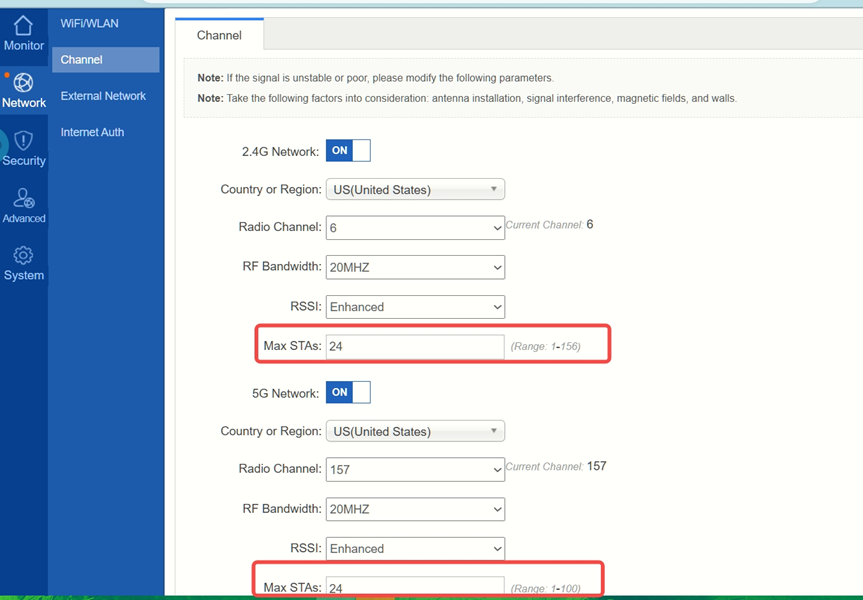Open the 5G RF Bandwidth dropdown
Image resolution: width=863 pixels, height=600 pixels.
point(415,509)
